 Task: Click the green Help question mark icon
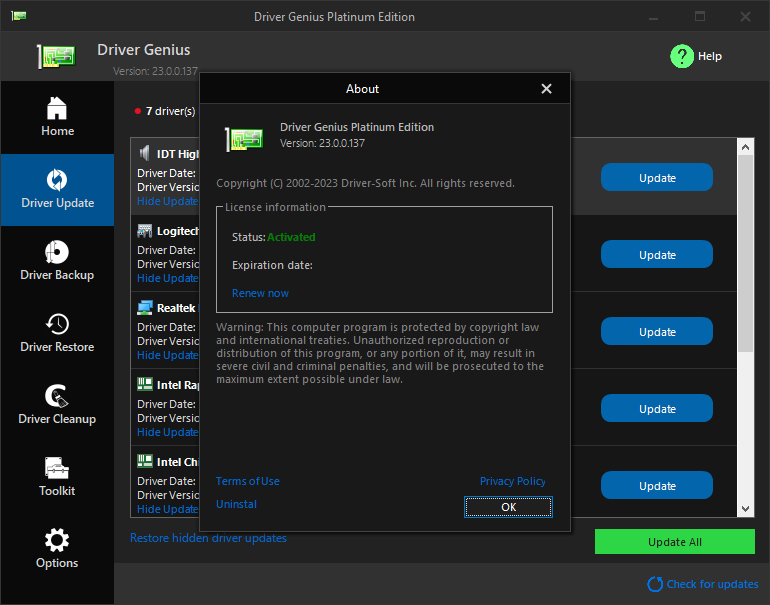pos(682,56)
